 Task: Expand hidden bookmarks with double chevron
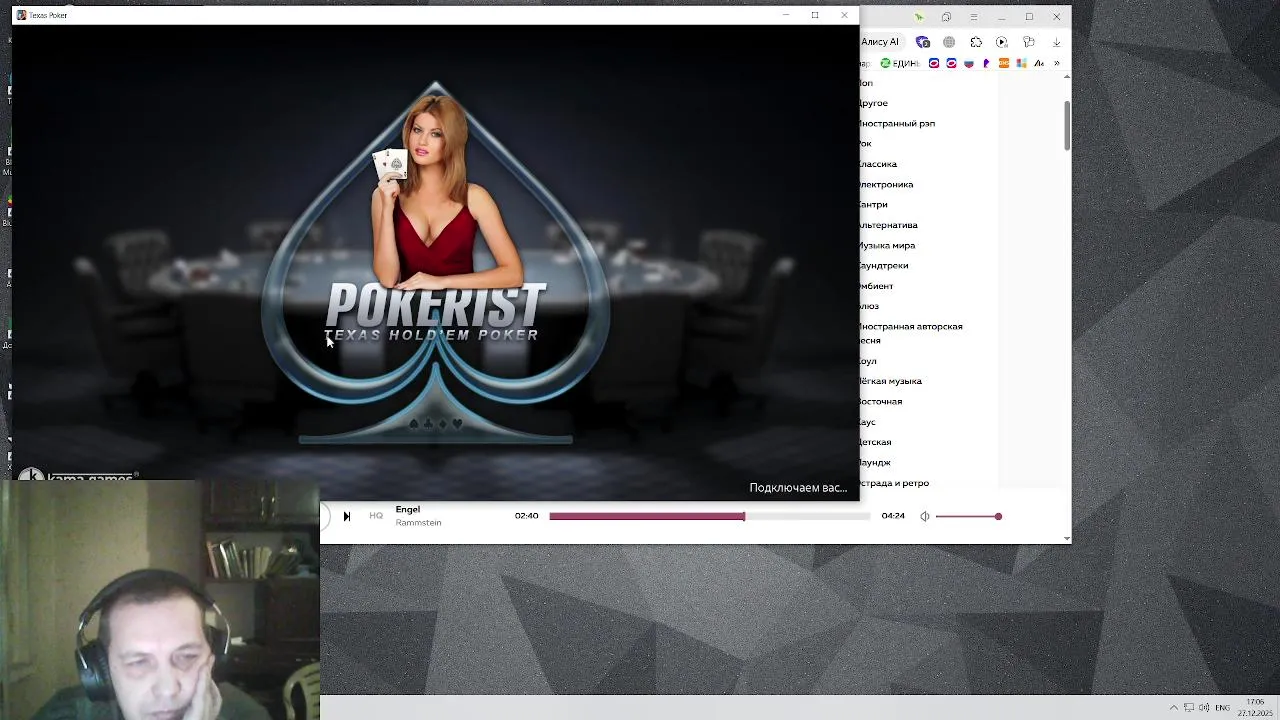(x=1056, y=63)
